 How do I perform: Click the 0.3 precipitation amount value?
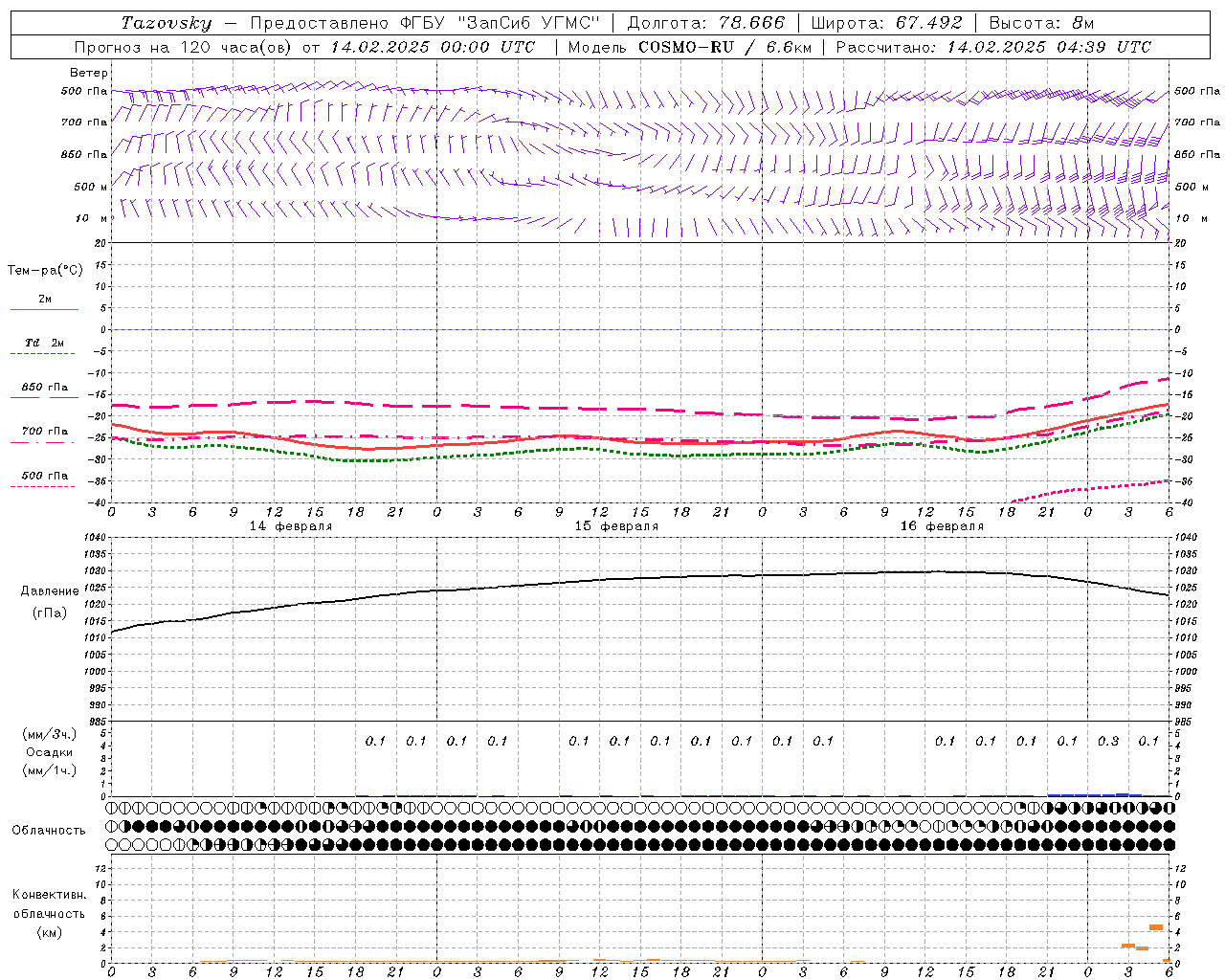click(1108, 741)
